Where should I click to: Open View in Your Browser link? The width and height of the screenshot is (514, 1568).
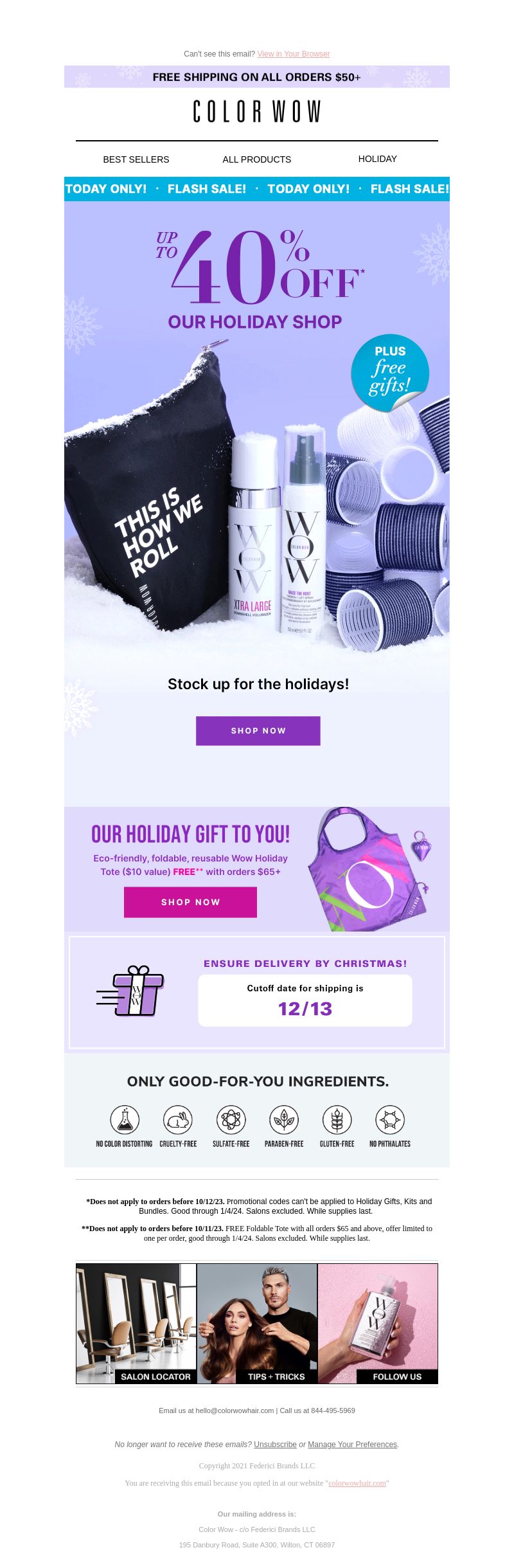coord(294,54)
